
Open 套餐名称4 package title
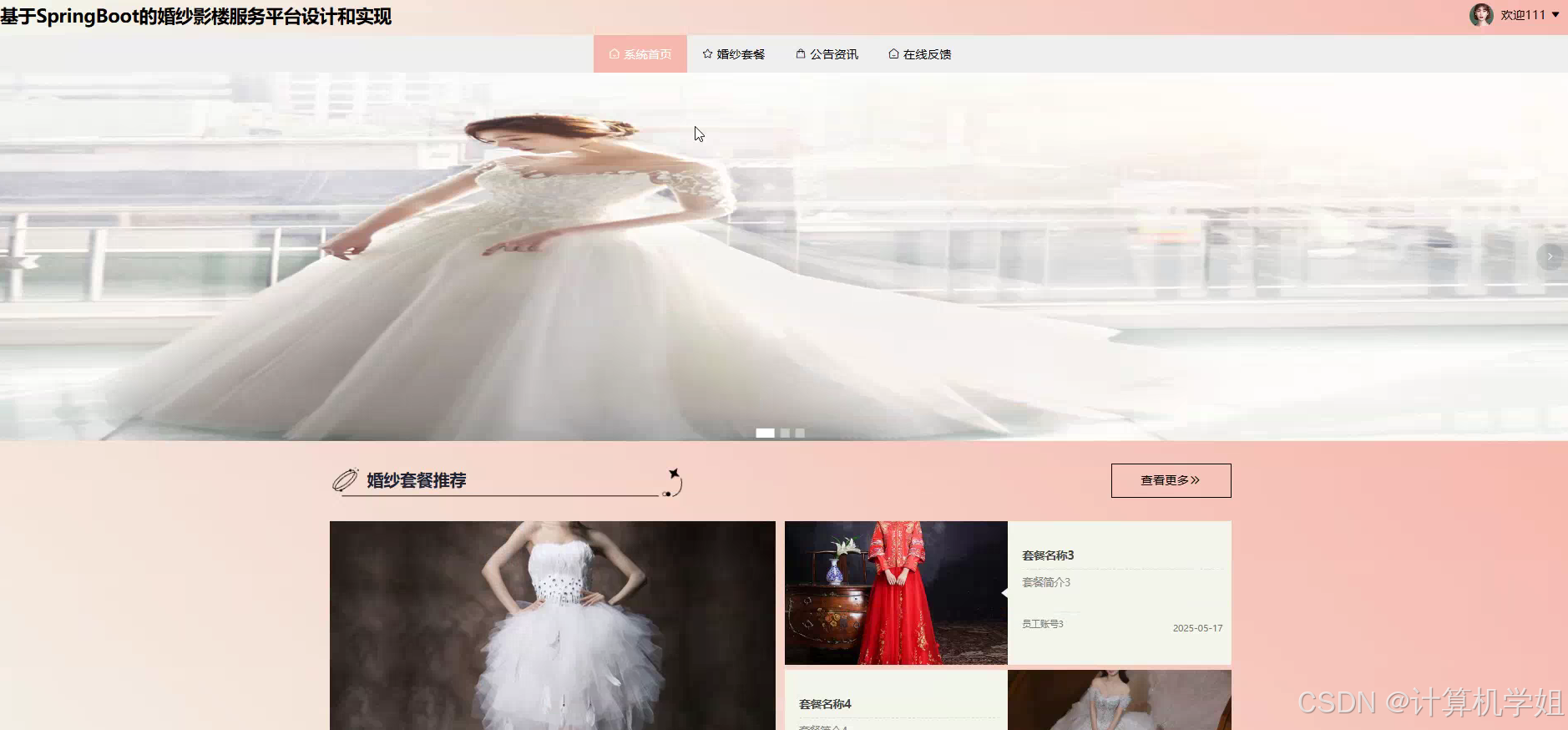coord(825,704)
